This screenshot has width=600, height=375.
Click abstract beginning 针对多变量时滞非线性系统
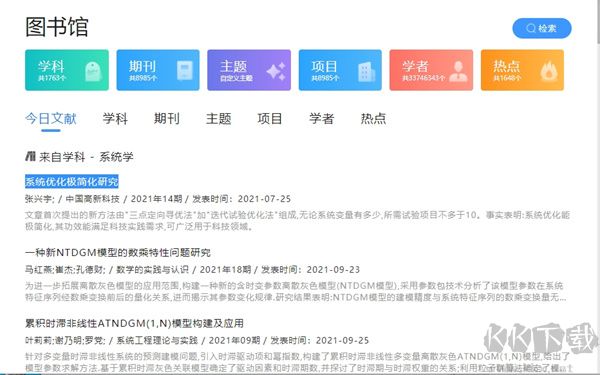click(x=298, y=362)
